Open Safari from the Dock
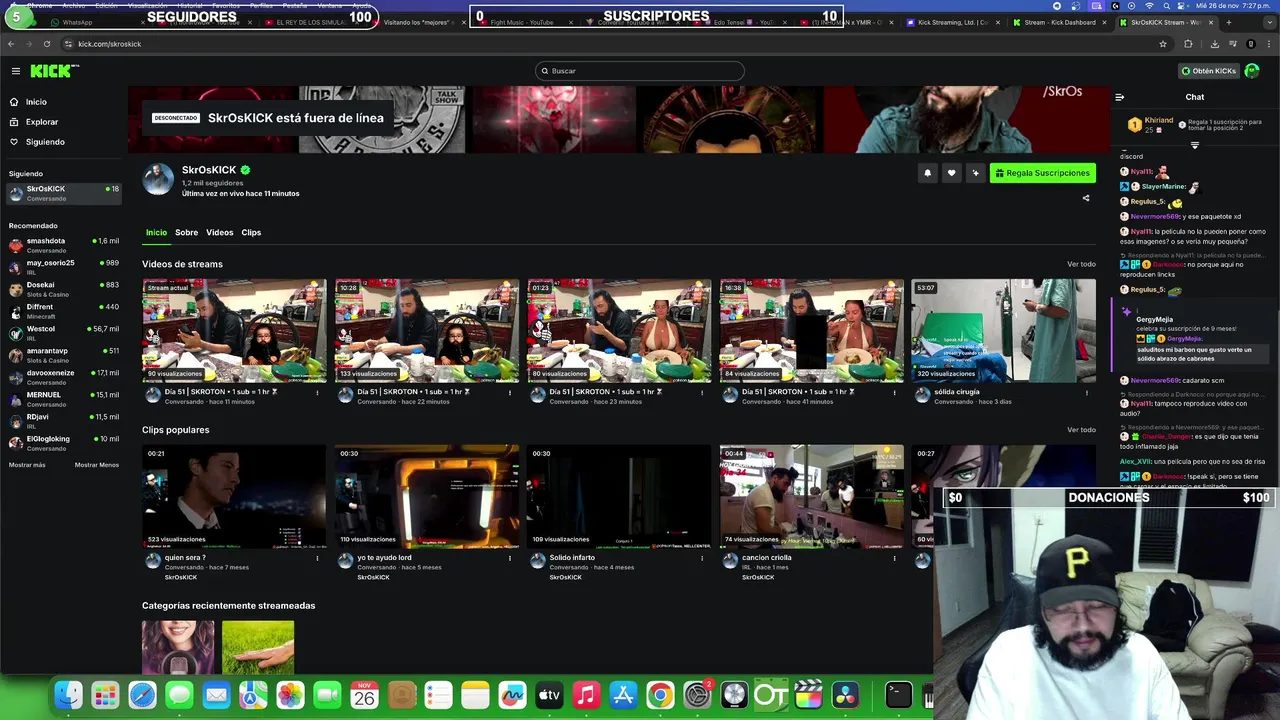 [x=142, y=695]
